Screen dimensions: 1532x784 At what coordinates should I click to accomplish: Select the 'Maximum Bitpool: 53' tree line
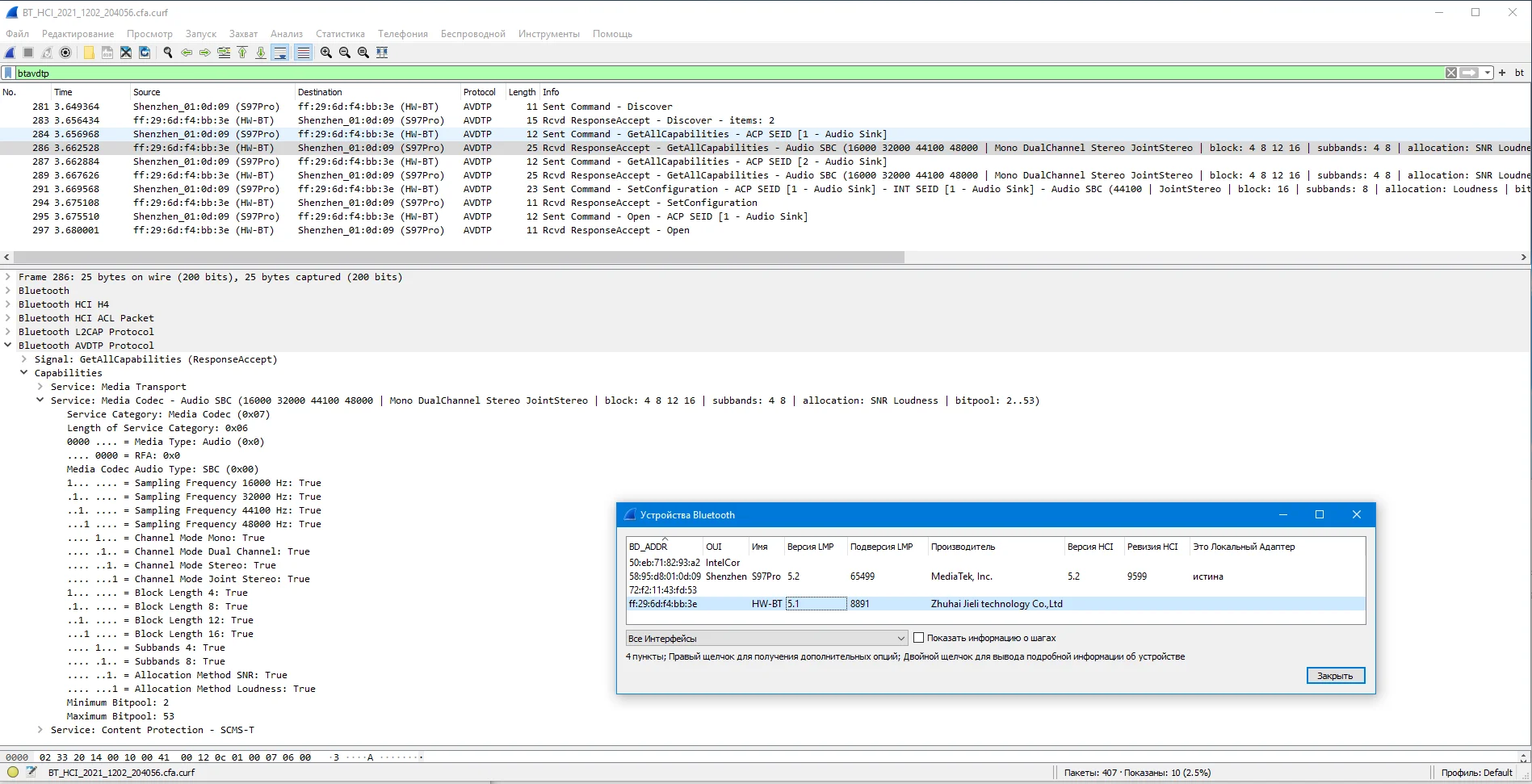120,716
